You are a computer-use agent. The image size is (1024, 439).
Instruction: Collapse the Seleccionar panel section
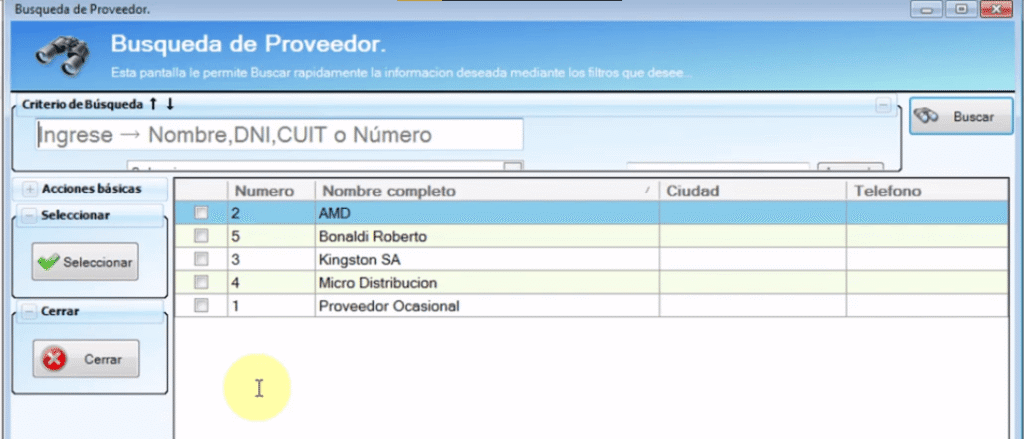29,215
